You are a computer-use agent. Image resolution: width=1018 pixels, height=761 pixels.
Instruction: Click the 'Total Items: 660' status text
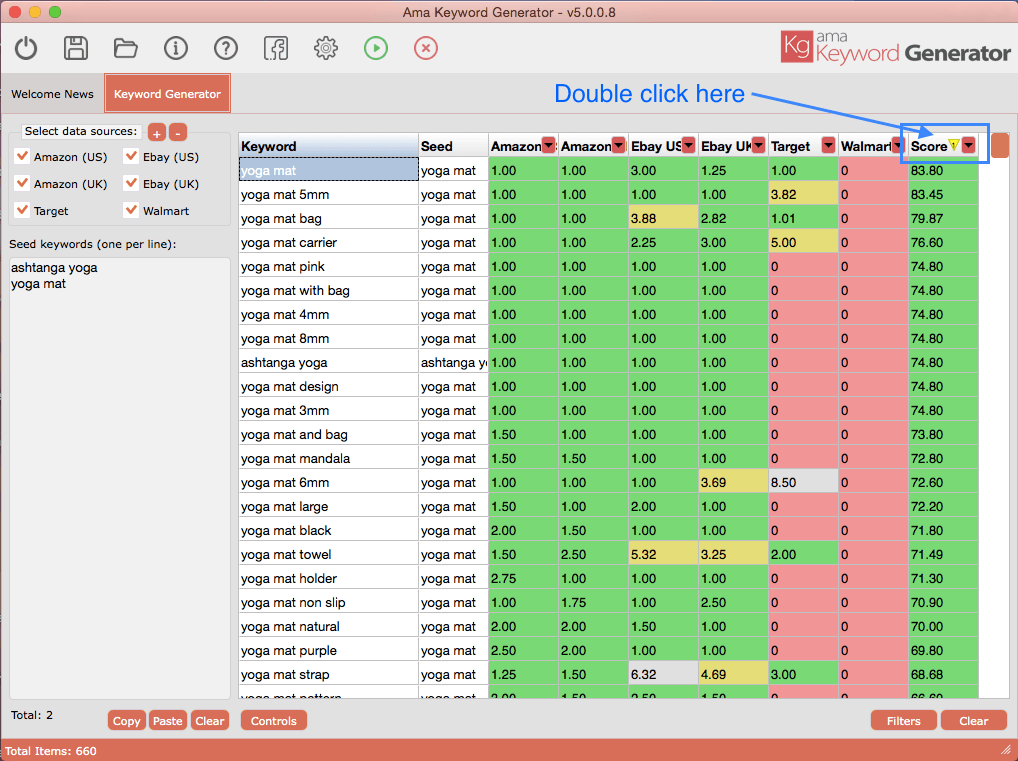pos(51,751)
